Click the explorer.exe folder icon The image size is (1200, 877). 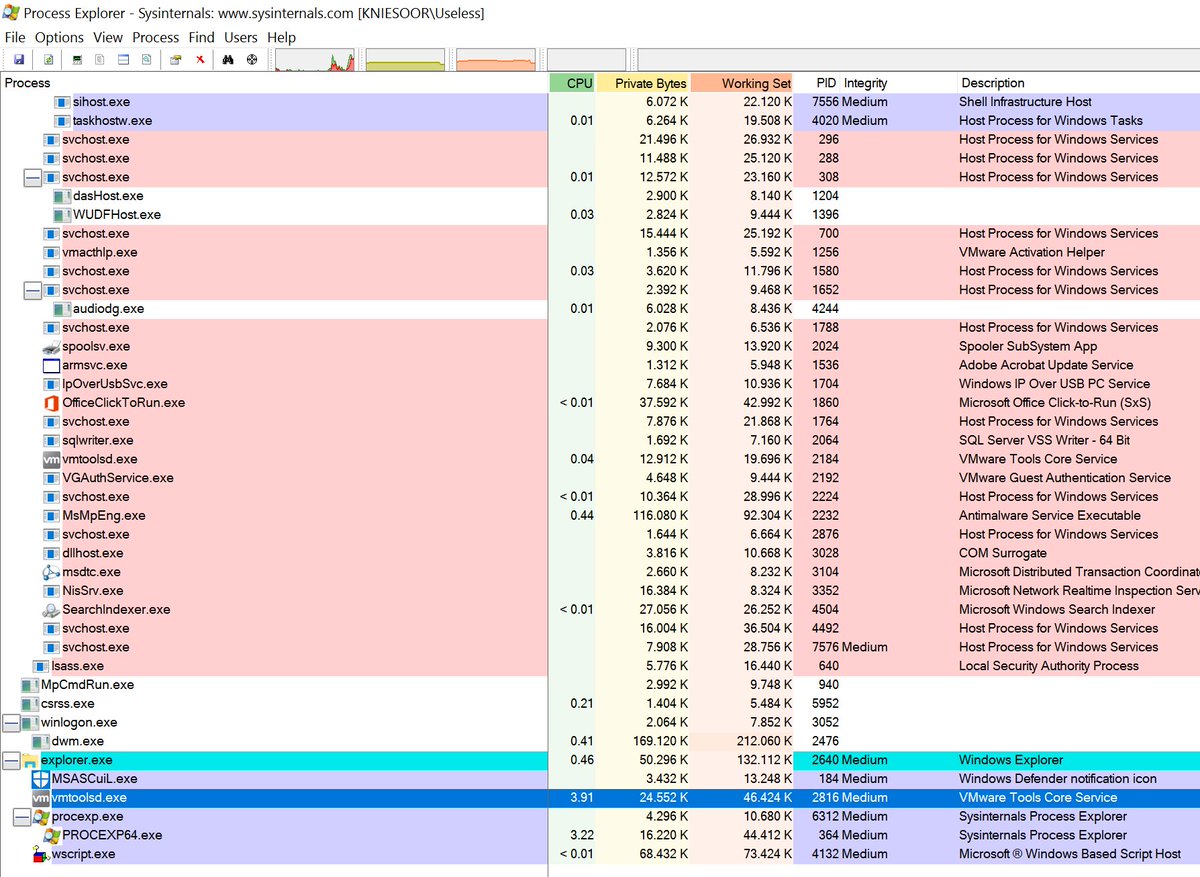[x=30, y=760]
